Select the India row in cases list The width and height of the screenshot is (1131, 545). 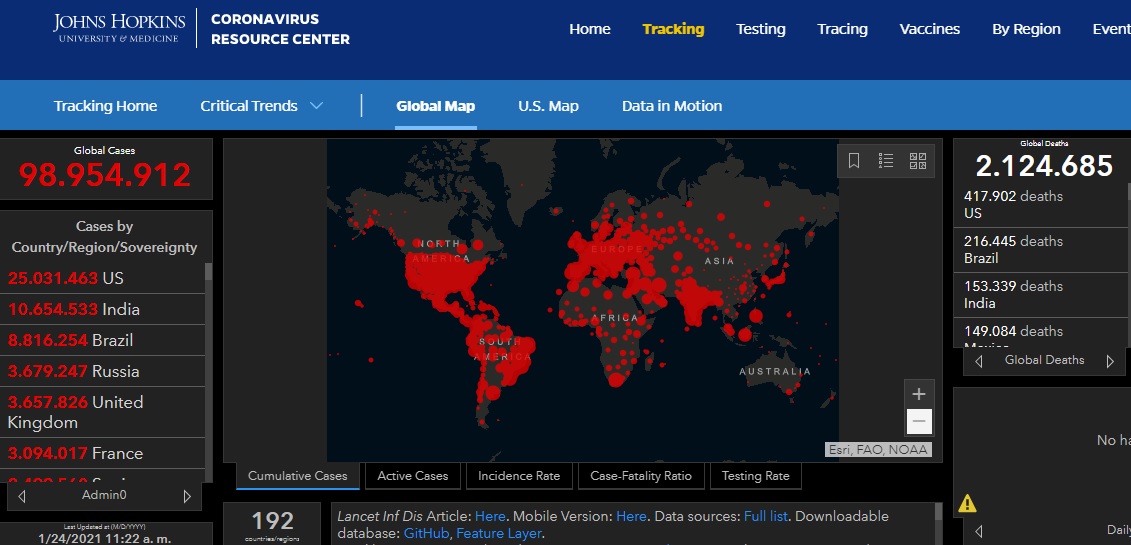click(x=102, y=309)
